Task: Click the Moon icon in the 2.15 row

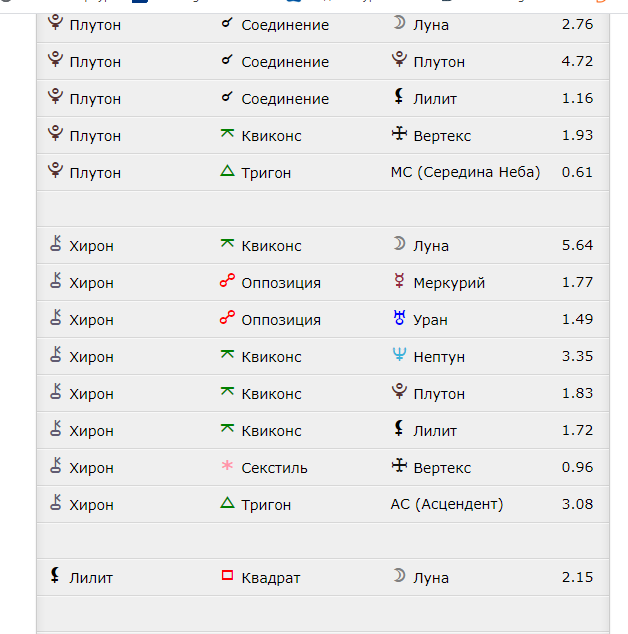Action: point(399,575)
